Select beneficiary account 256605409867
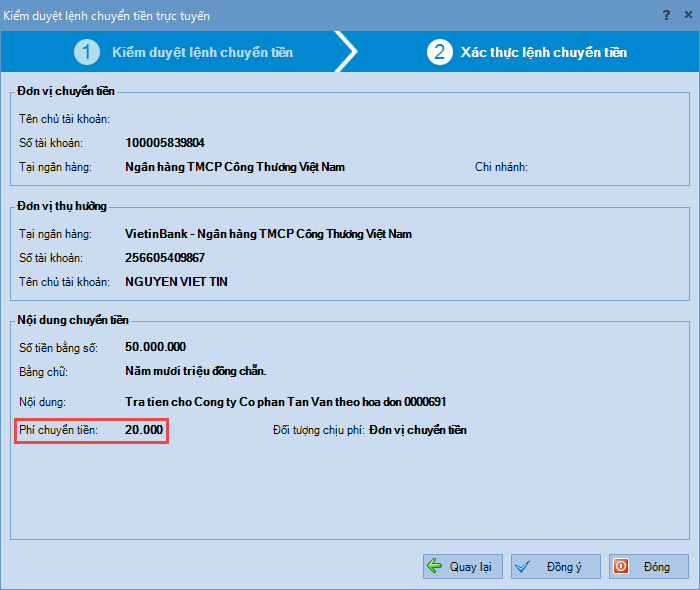This screenshot has height=590, width=700. pos(165,258)
